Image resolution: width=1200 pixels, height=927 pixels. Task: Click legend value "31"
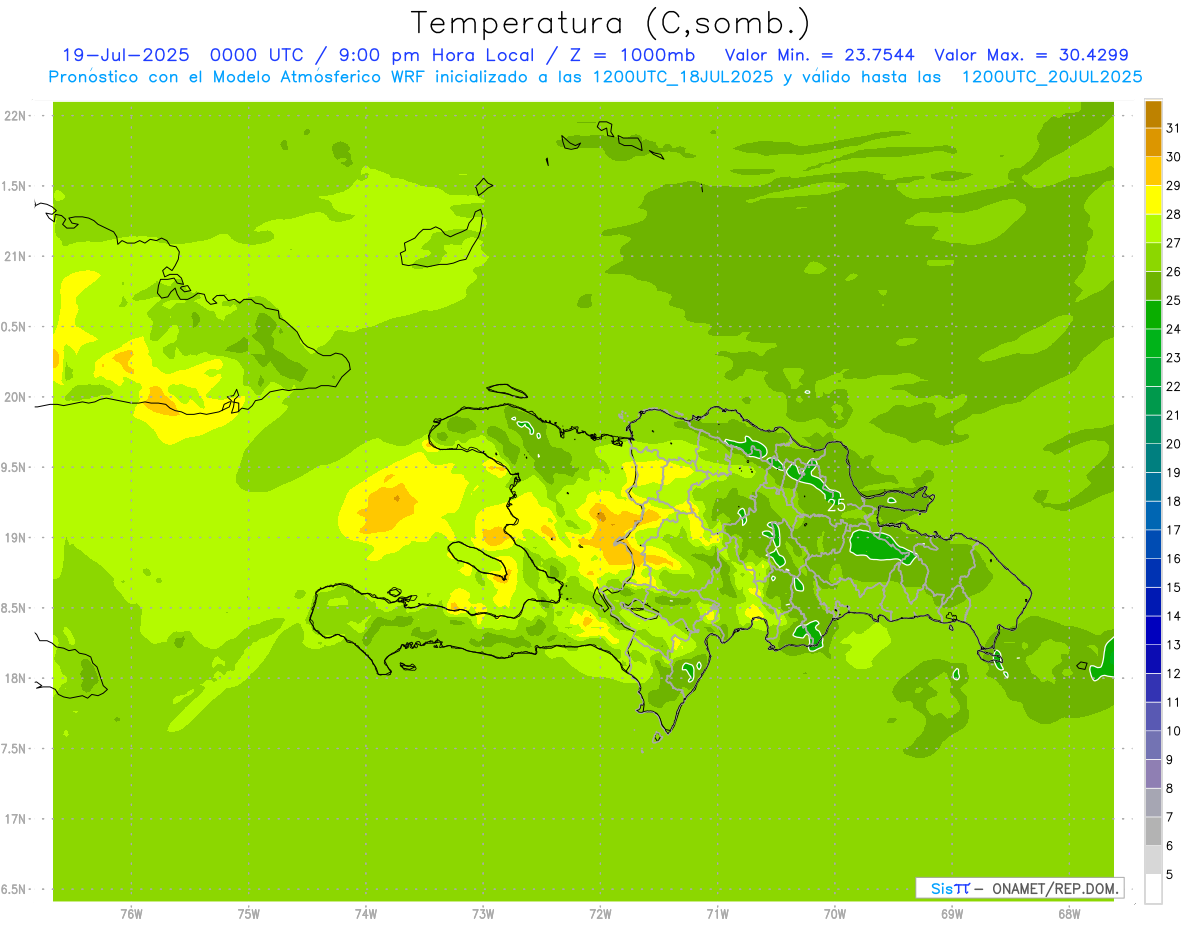pos(1174,129)
